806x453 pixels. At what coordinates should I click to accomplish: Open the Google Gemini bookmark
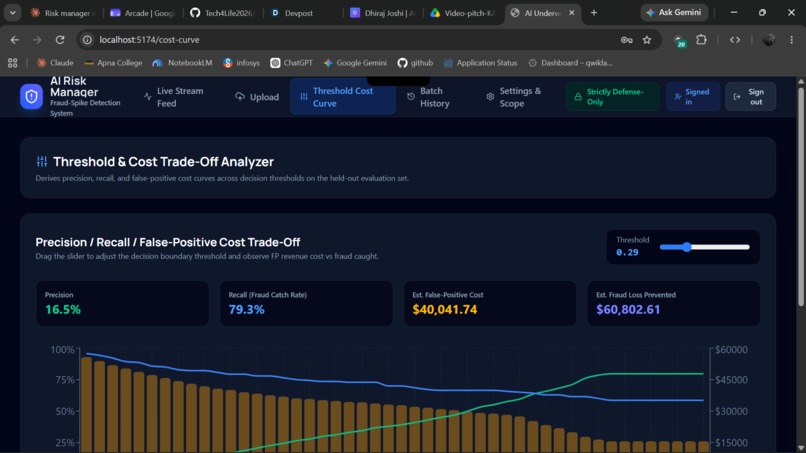point(355,63)
